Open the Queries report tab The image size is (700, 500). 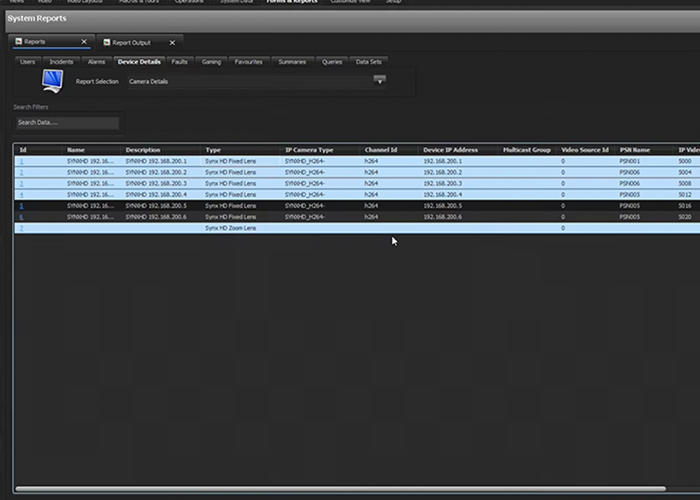point(332,62)
